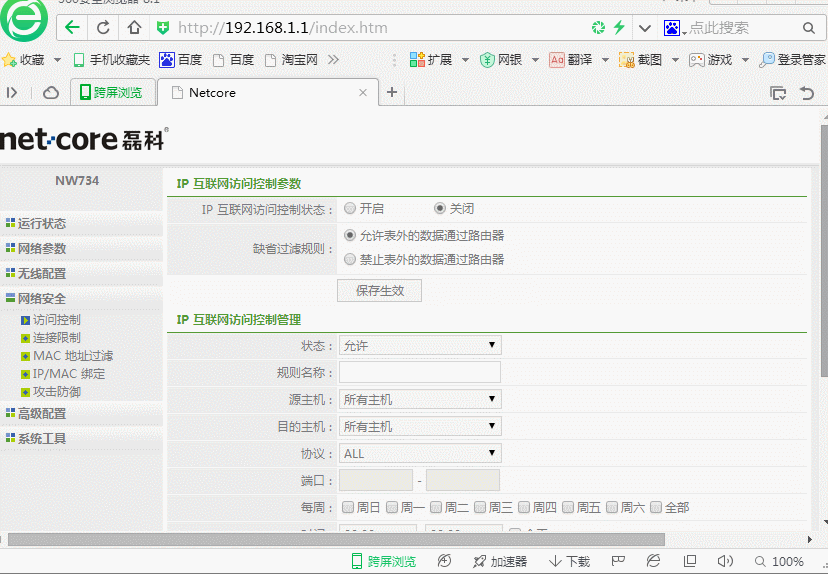The image size is (828, 574).
Task: Click the mute speaker icon in status bar
Action: click(x=725, y=561)
